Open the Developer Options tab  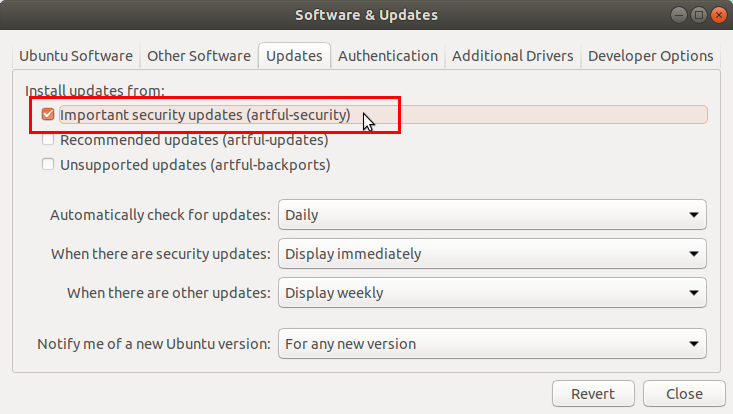click(x=650, y=56)
